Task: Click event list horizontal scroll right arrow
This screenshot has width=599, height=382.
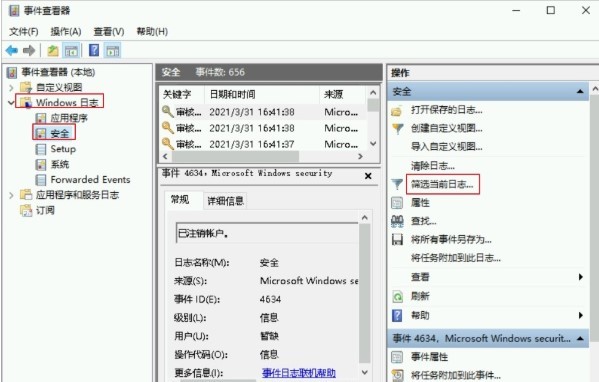Action: tap(360, 156)
